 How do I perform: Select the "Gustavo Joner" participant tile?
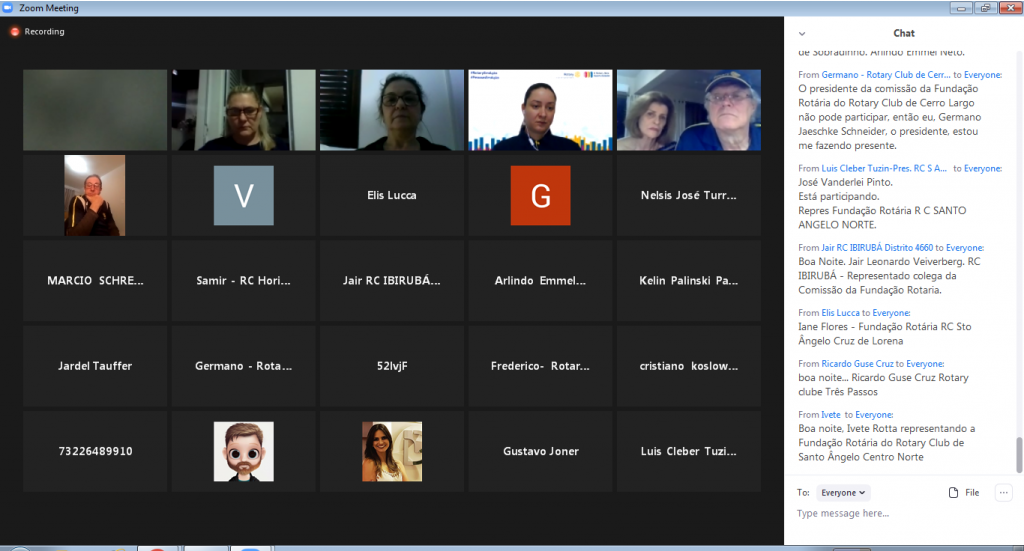[x=540, y=452]
